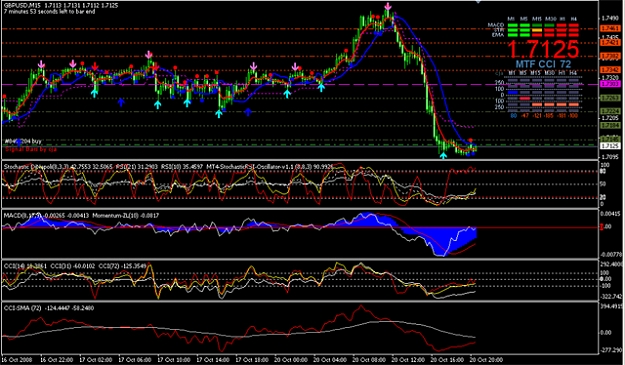
Task: Click the 16 Oct 2008 time axis label
Action: (16, 360)
